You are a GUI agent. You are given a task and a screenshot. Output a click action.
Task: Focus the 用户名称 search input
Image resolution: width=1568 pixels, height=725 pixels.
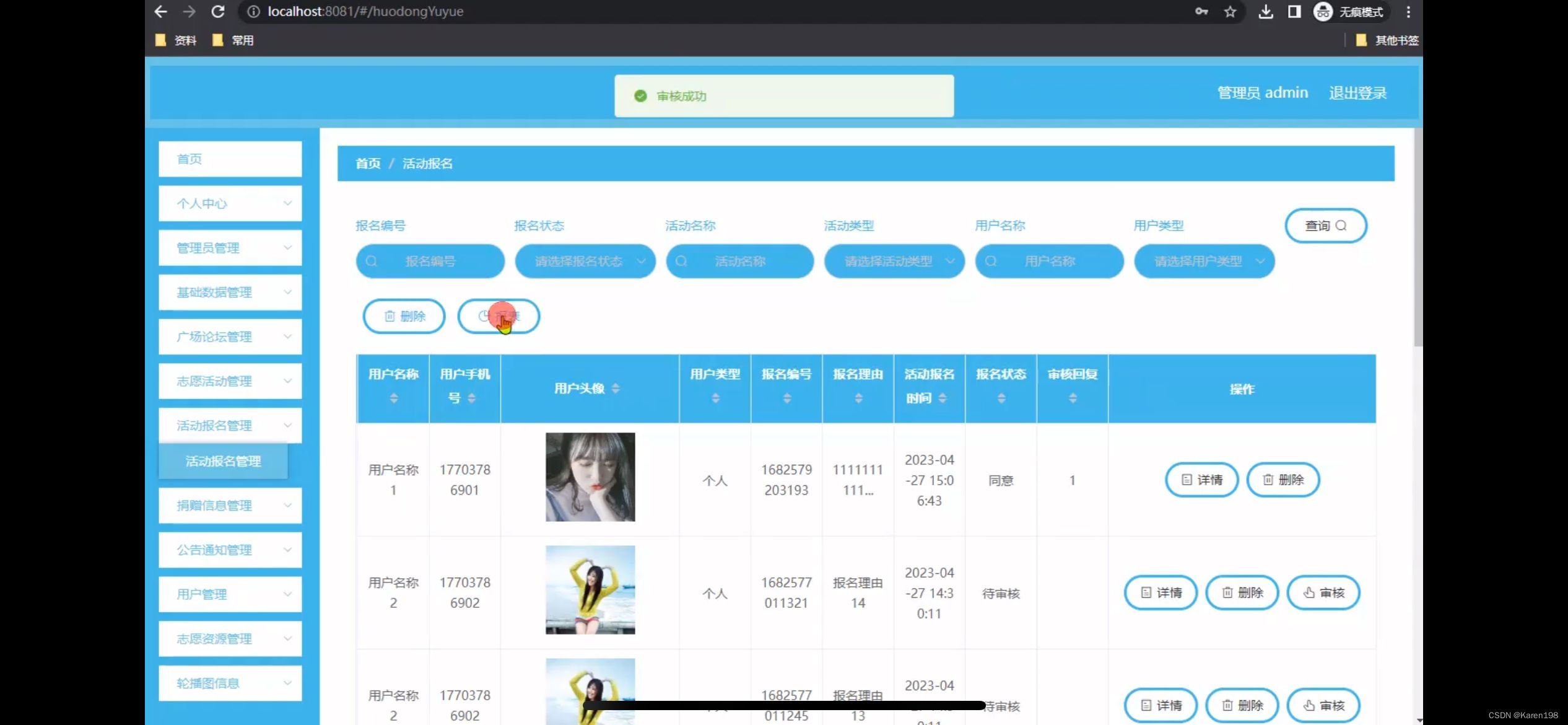click(x=1050, y=261)
